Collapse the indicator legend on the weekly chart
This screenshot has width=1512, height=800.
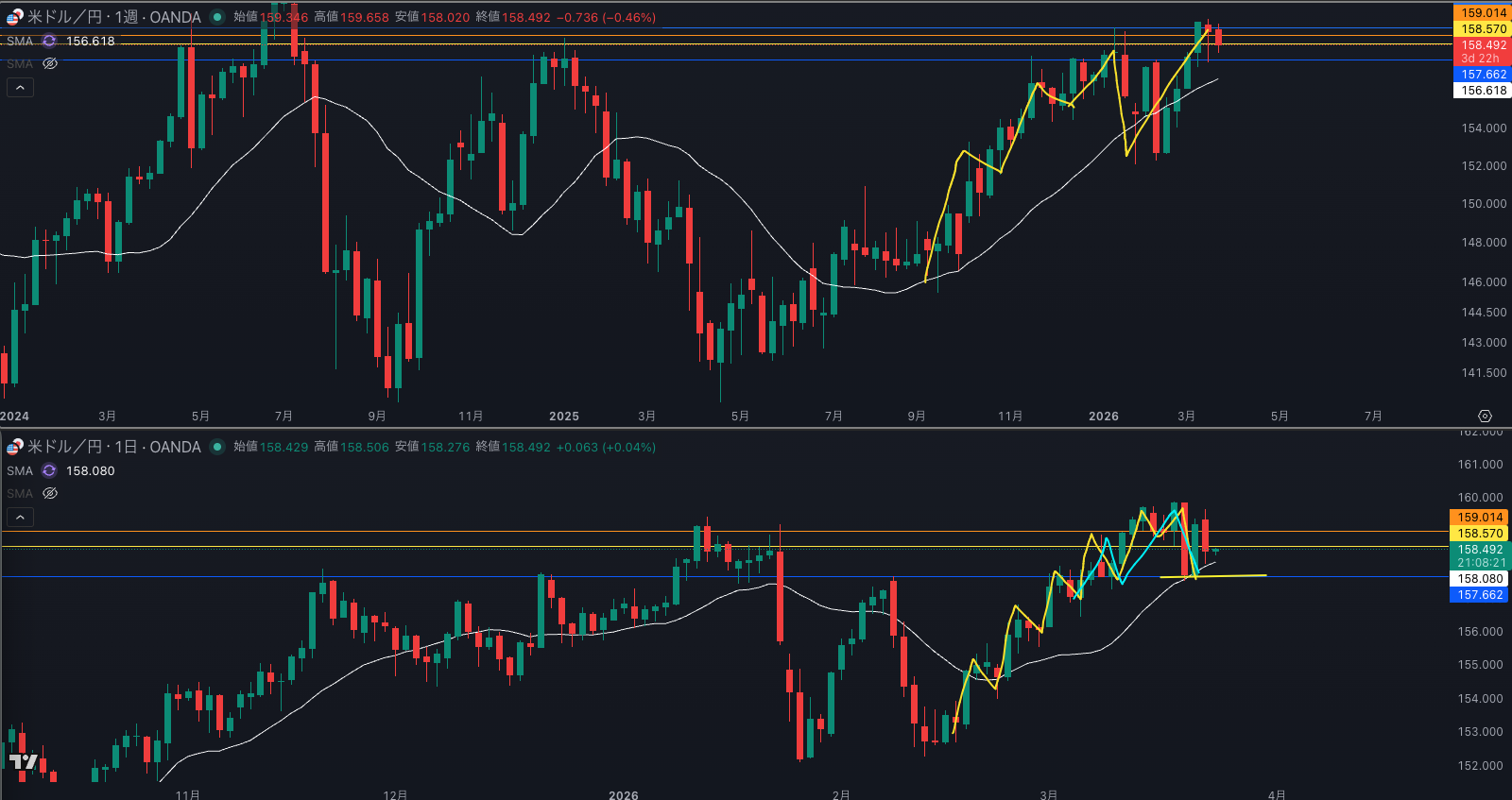tap(20, 87)
